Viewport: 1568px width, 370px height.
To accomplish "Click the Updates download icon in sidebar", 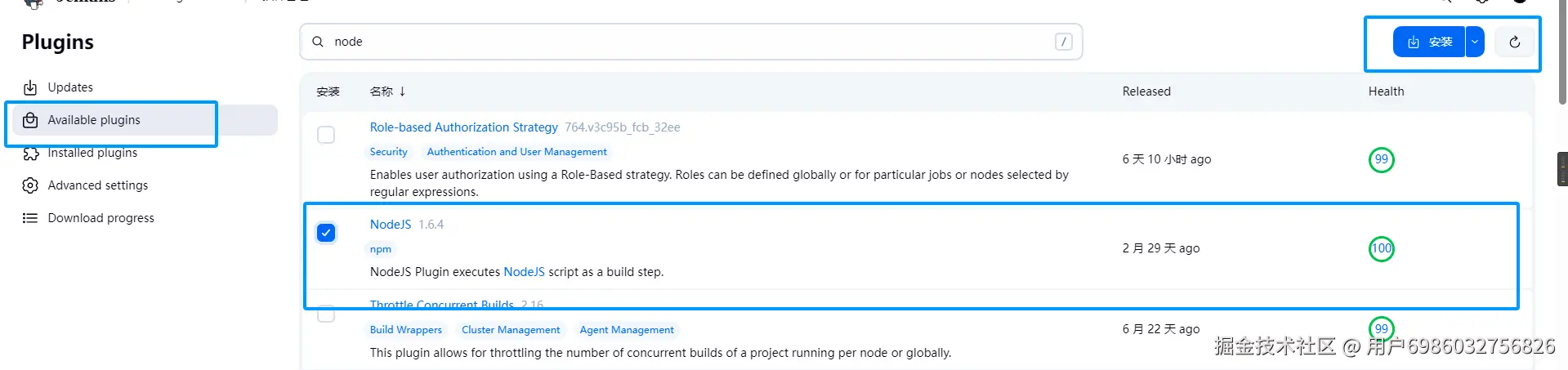I will pos(30,87).
